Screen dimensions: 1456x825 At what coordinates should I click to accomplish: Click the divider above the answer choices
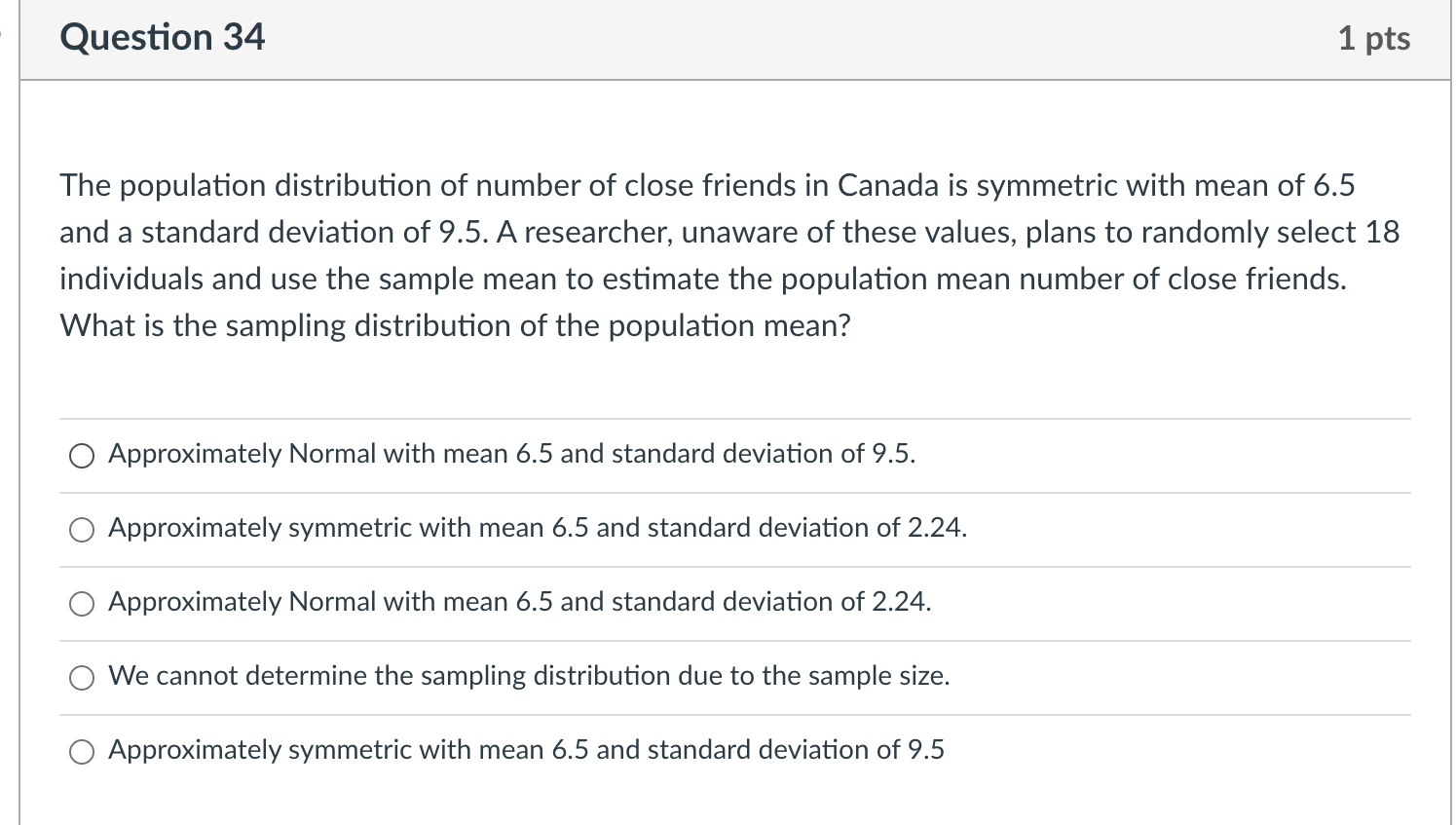730,418
